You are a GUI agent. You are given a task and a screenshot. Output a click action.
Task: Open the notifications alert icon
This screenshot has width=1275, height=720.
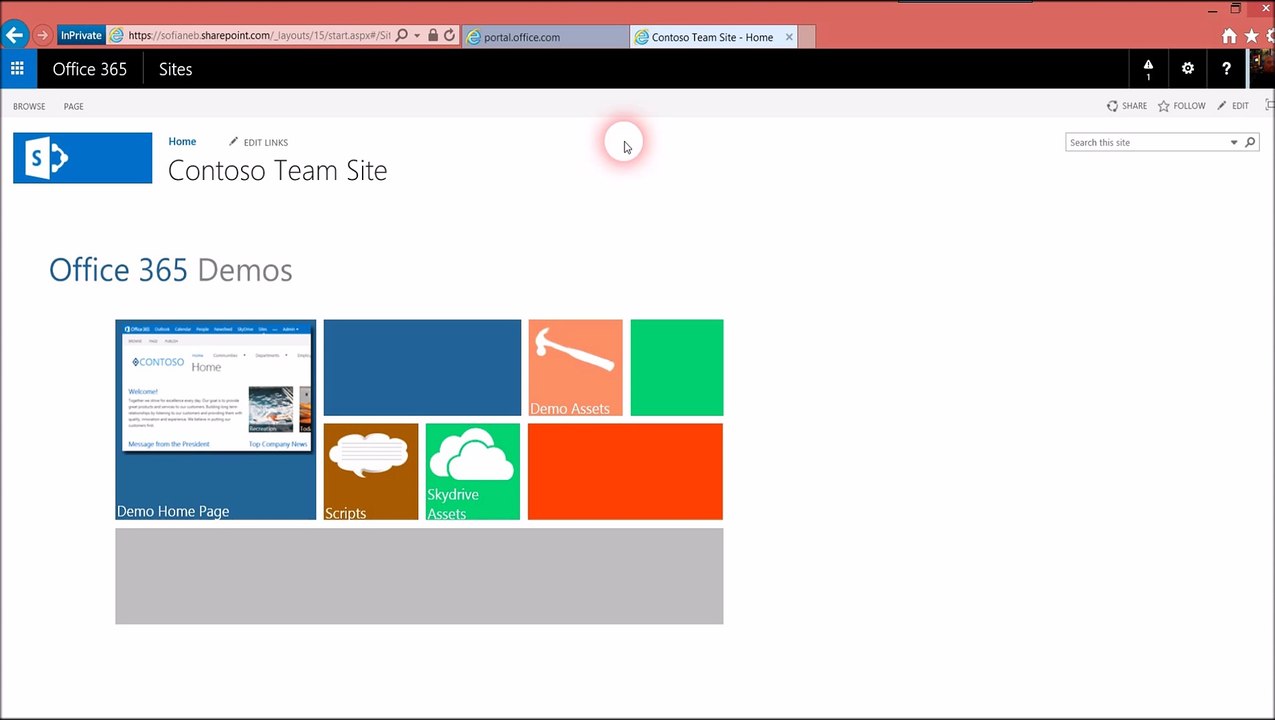pos(1148,69)
